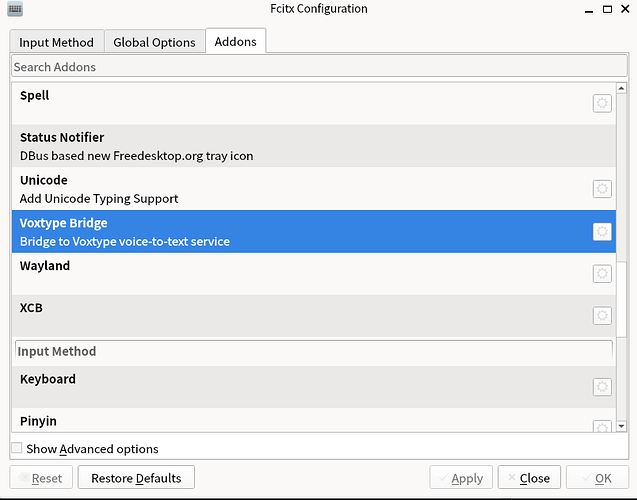Click the Apply button
Viewport: 637px width, 500px height.
point(459,478)
